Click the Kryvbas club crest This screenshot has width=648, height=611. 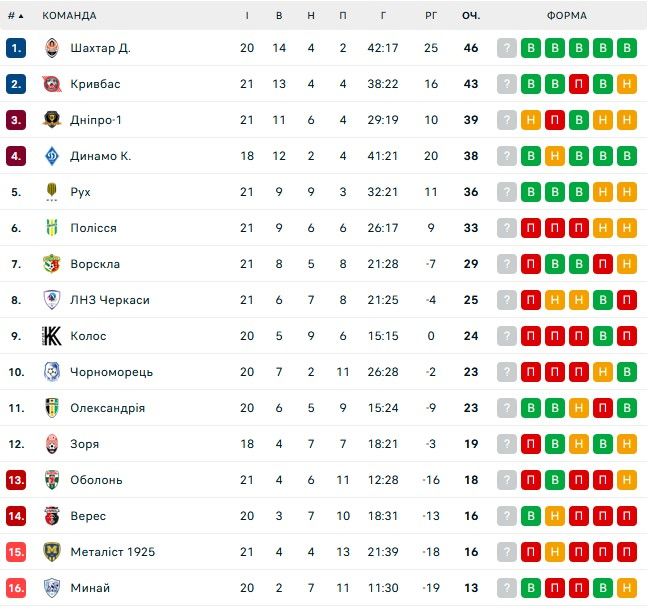coord(52,84)
